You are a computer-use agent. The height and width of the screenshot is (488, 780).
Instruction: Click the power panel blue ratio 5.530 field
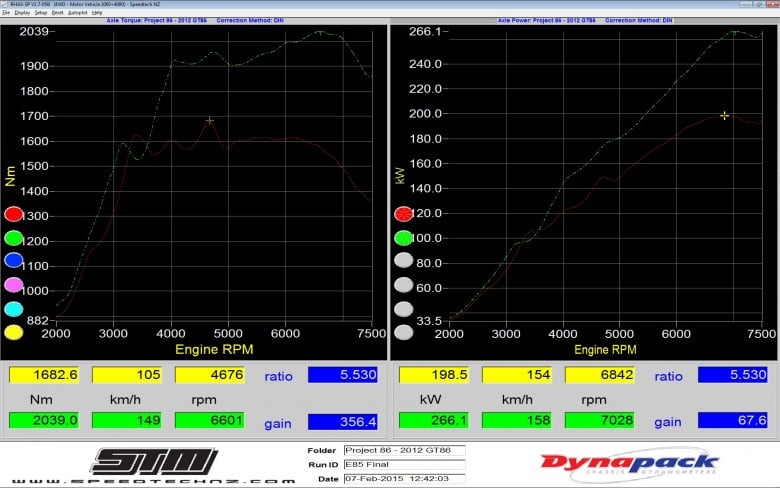pyautogui.click(x=733, y=375)
